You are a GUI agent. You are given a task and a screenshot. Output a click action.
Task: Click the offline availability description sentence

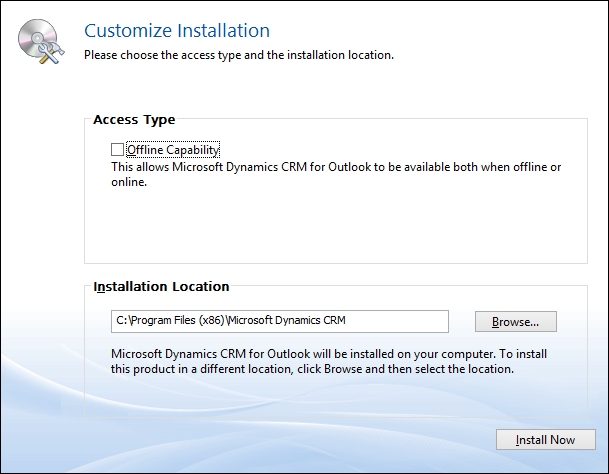336,174
